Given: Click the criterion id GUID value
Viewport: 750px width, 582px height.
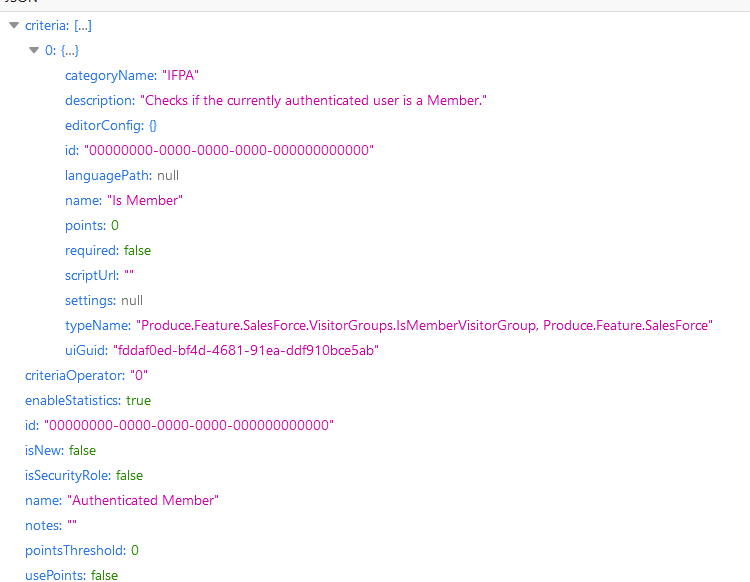Looking at the screenshot, I should point(229,150).
